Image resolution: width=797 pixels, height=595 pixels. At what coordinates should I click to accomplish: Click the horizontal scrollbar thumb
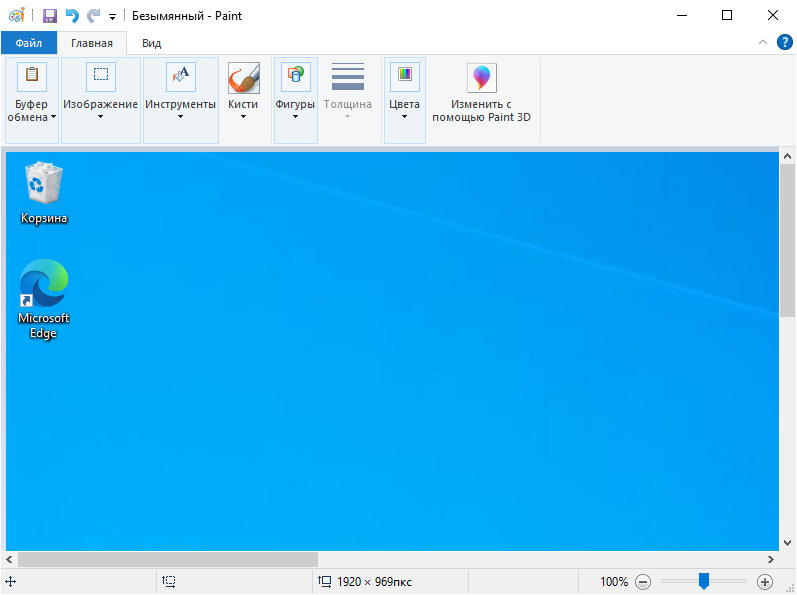pos(168,559)
